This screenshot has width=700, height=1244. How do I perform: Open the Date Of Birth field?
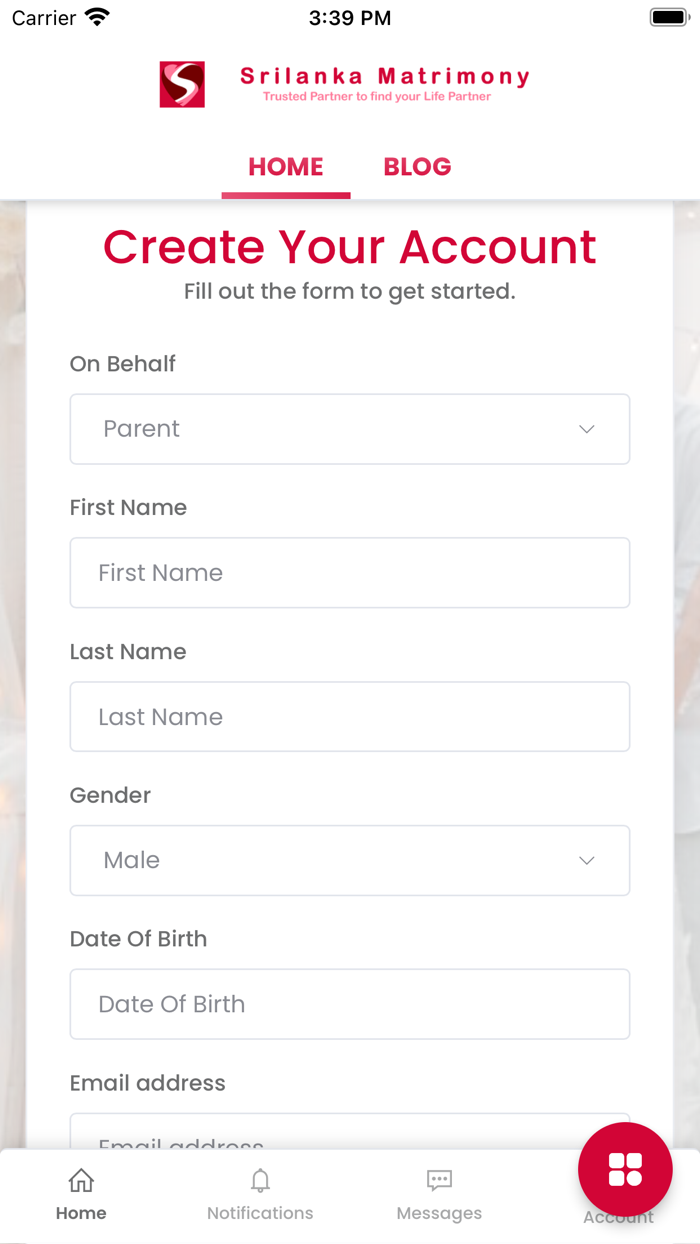tap(350, 1004)
